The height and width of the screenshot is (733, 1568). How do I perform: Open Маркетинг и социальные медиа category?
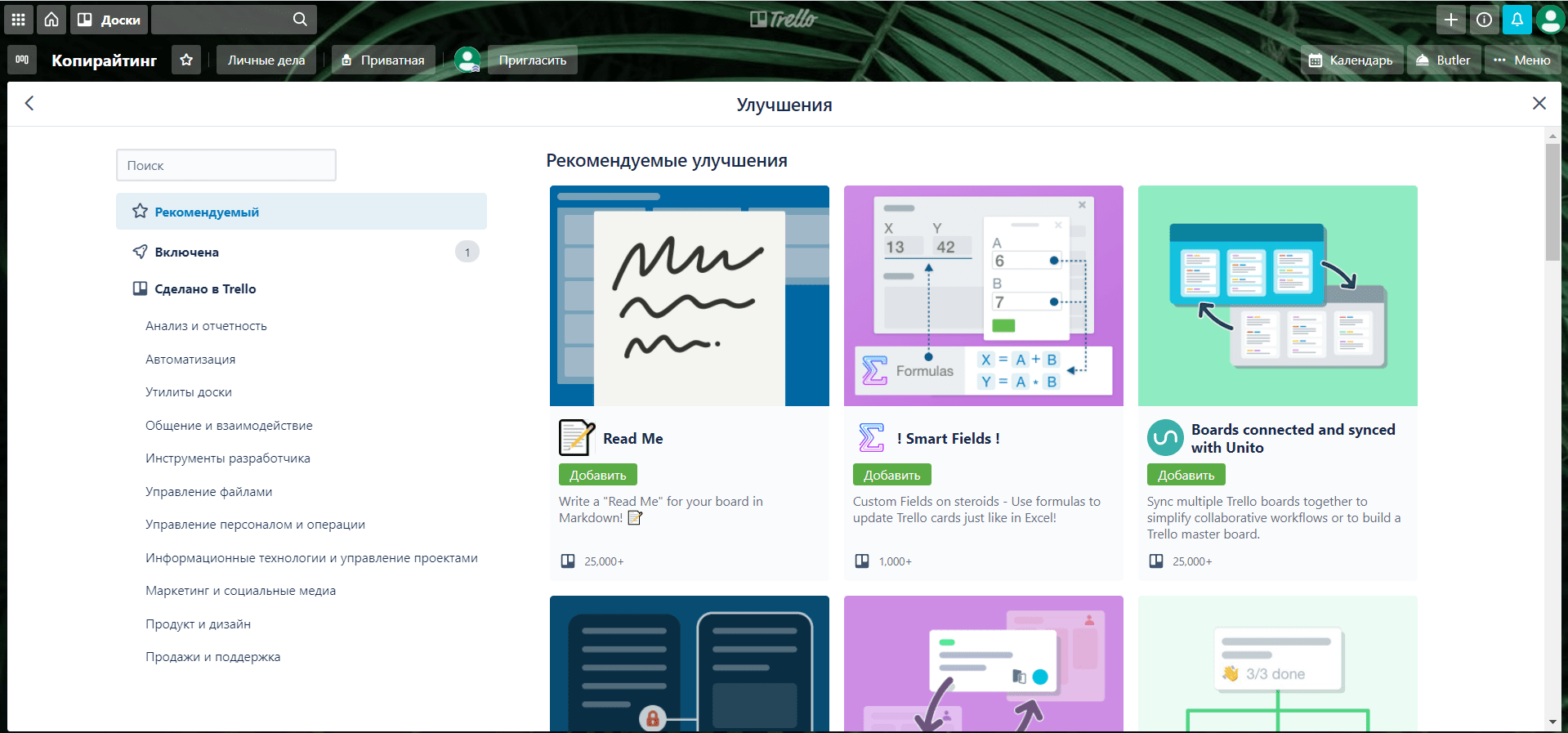[240, 591]
